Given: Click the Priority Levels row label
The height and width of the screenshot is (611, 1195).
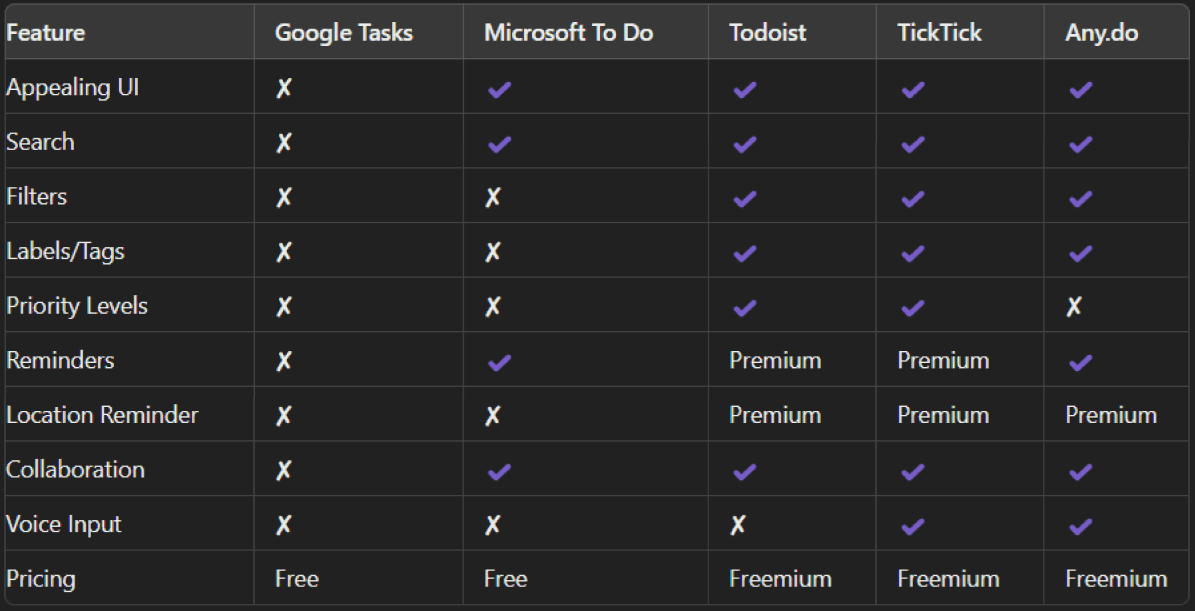Looking at the screenshot, I should pos(77,306).
